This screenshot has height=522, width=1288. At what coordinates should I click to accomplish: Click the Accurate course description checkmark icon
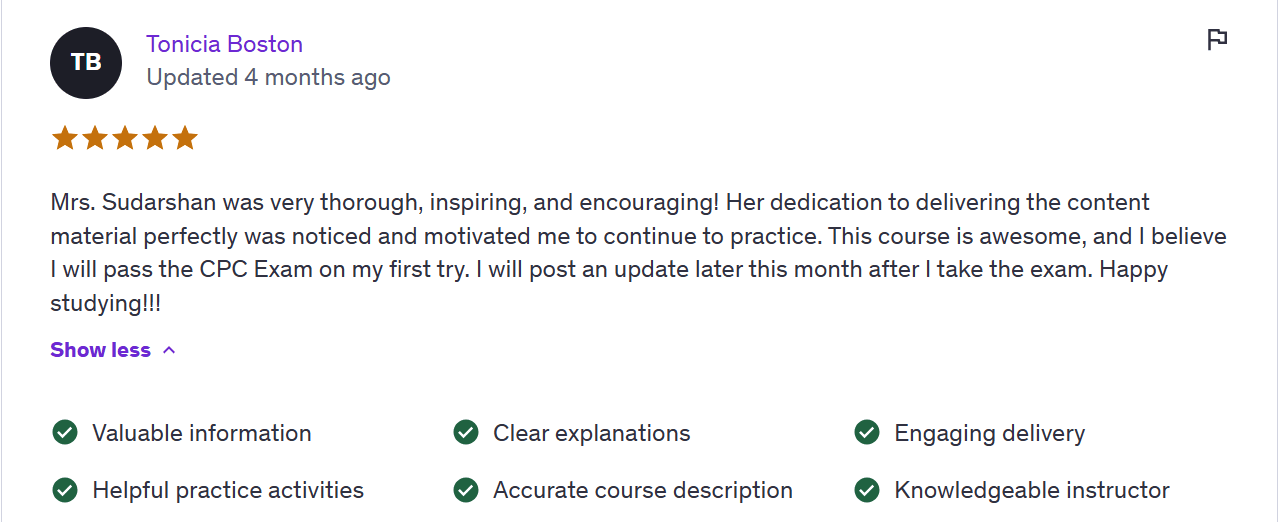pyautogui.click(x=466, y=490)
